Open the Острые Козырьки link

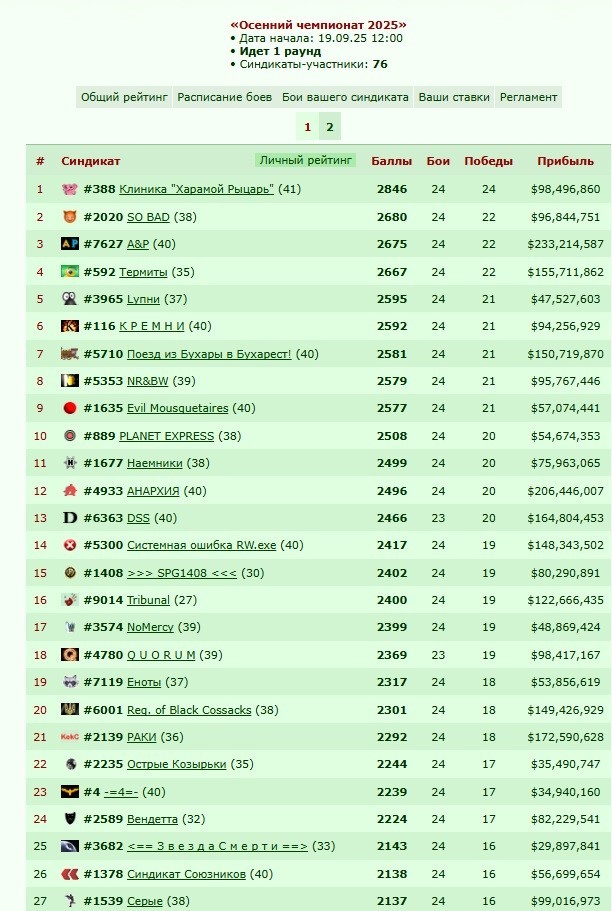coord(177,764)
